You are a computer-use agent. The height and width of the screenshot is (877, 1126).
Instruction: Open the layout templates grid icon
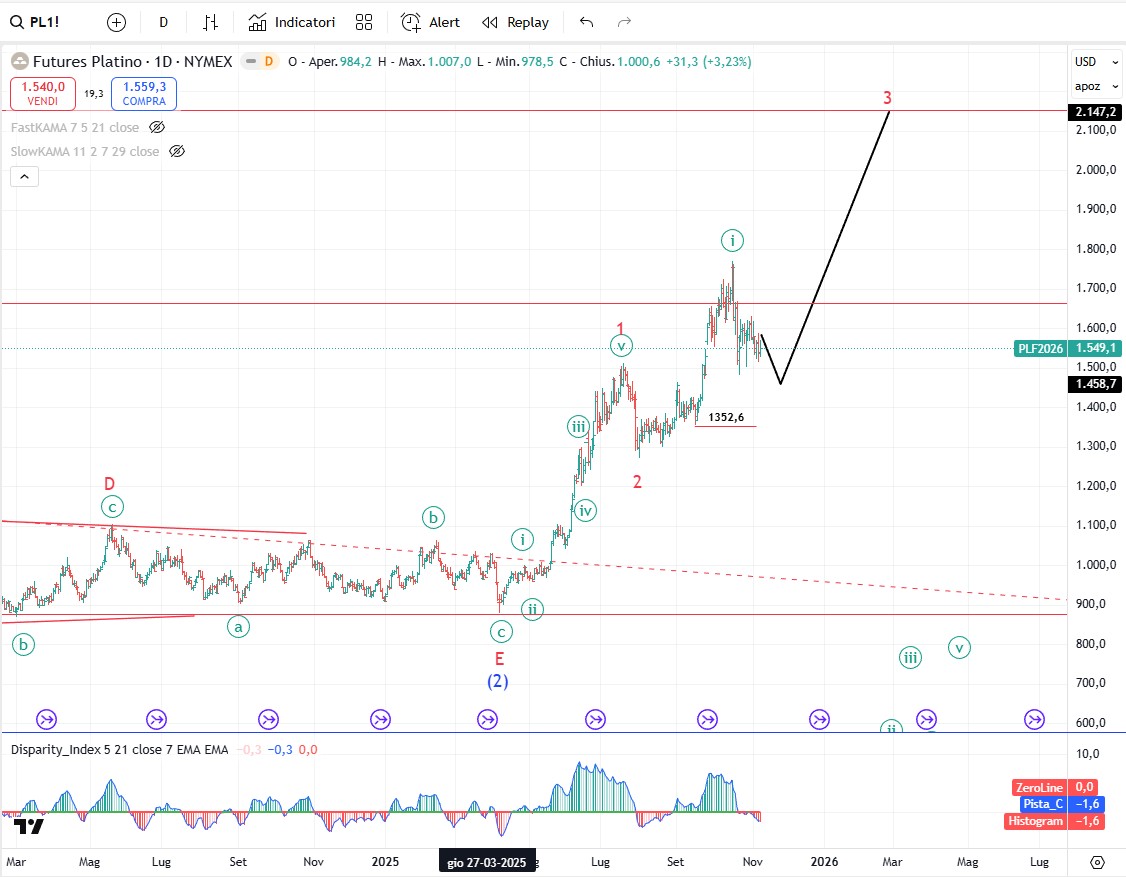(x=364, y=22)
